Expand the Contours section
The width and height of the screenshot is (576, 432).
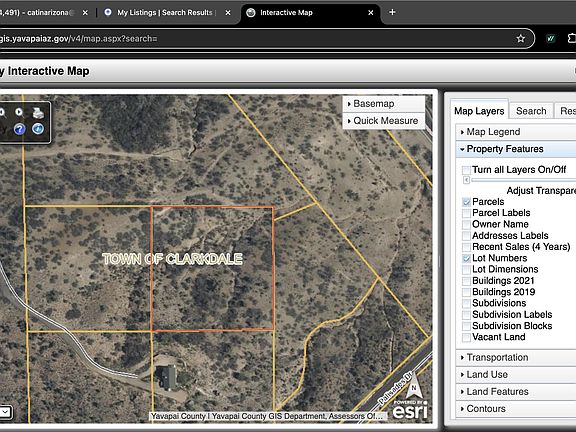coord(516,409)
